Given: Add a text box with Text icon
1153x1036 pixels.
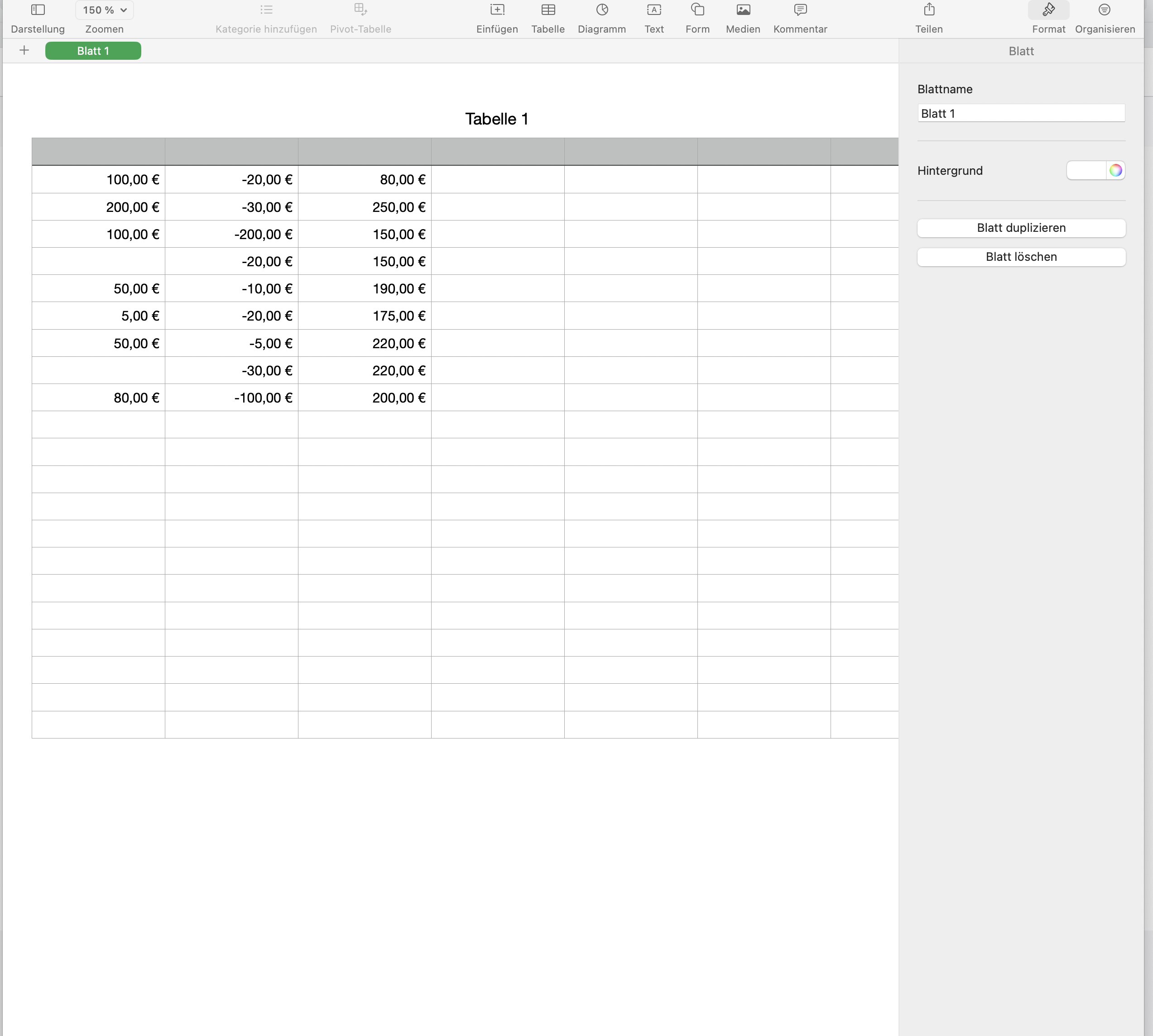Looking at the screenshot, I should (653, 10).
